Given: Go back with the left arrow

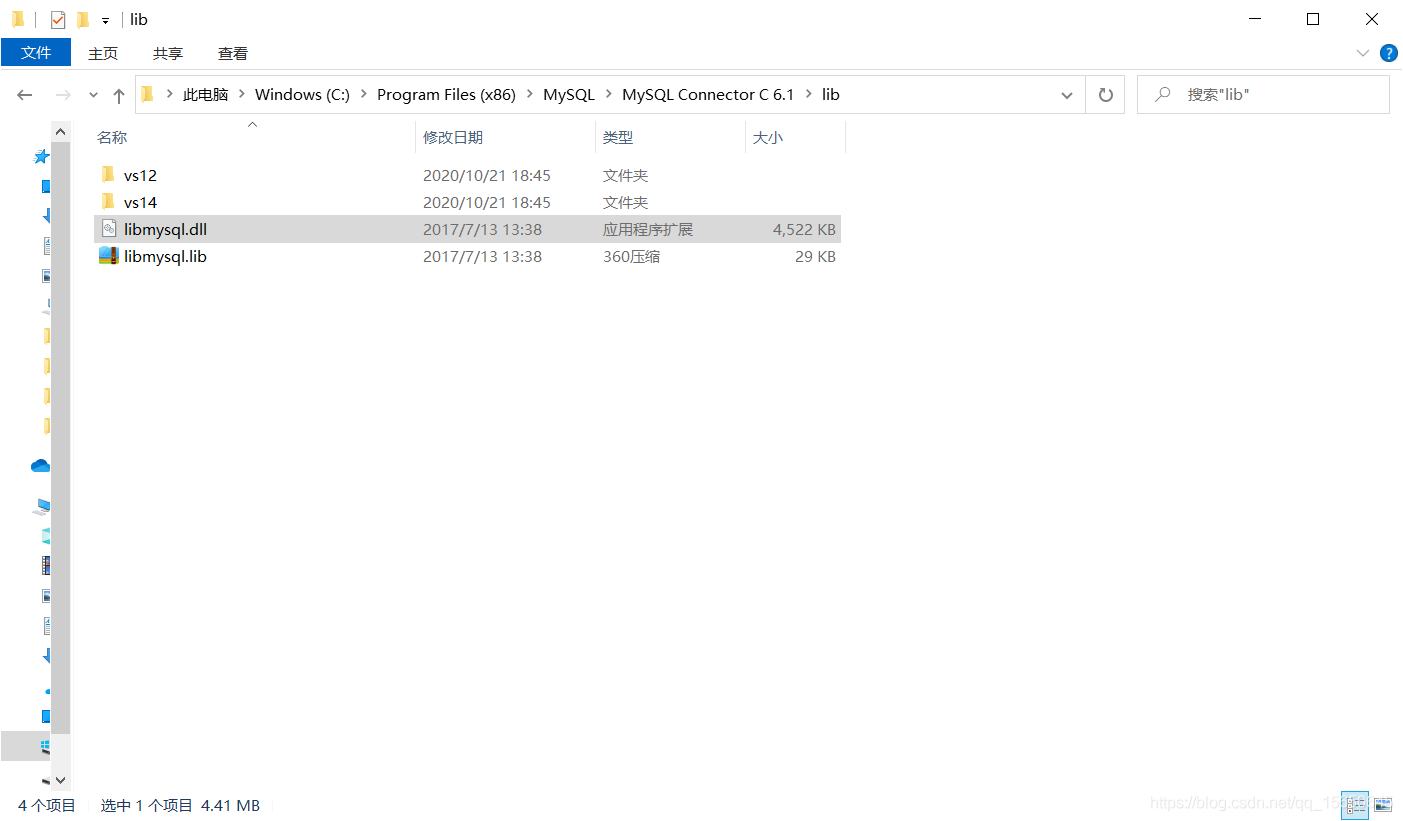Looking at the screenshot, I should coord(25,95).
